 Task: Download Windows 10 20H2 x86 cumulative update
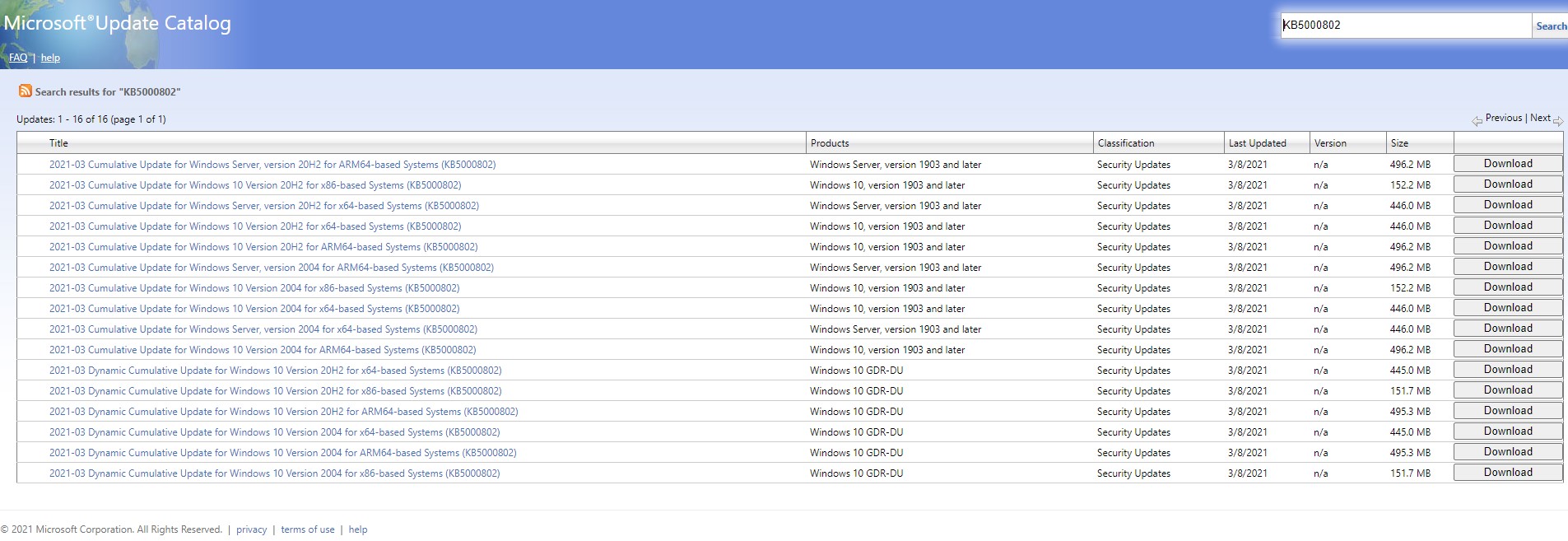click(1508, 184)
